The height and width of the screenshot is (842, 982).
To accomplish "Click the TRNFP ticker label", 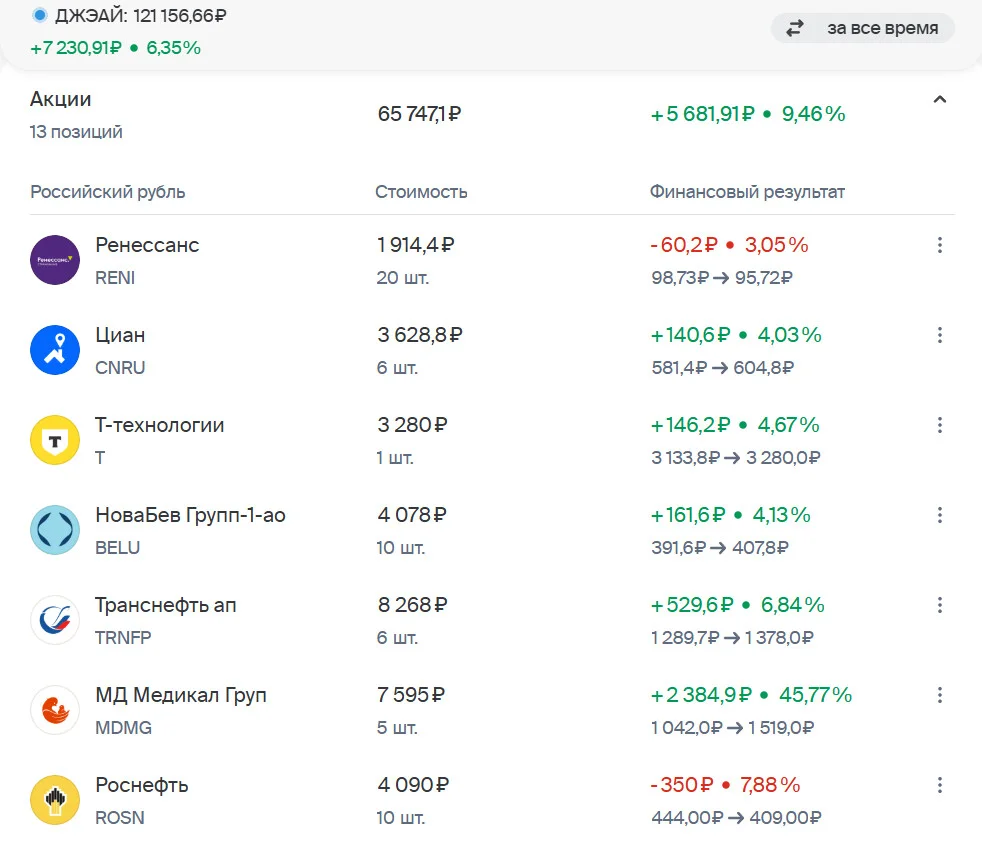I will coord(123,638).
